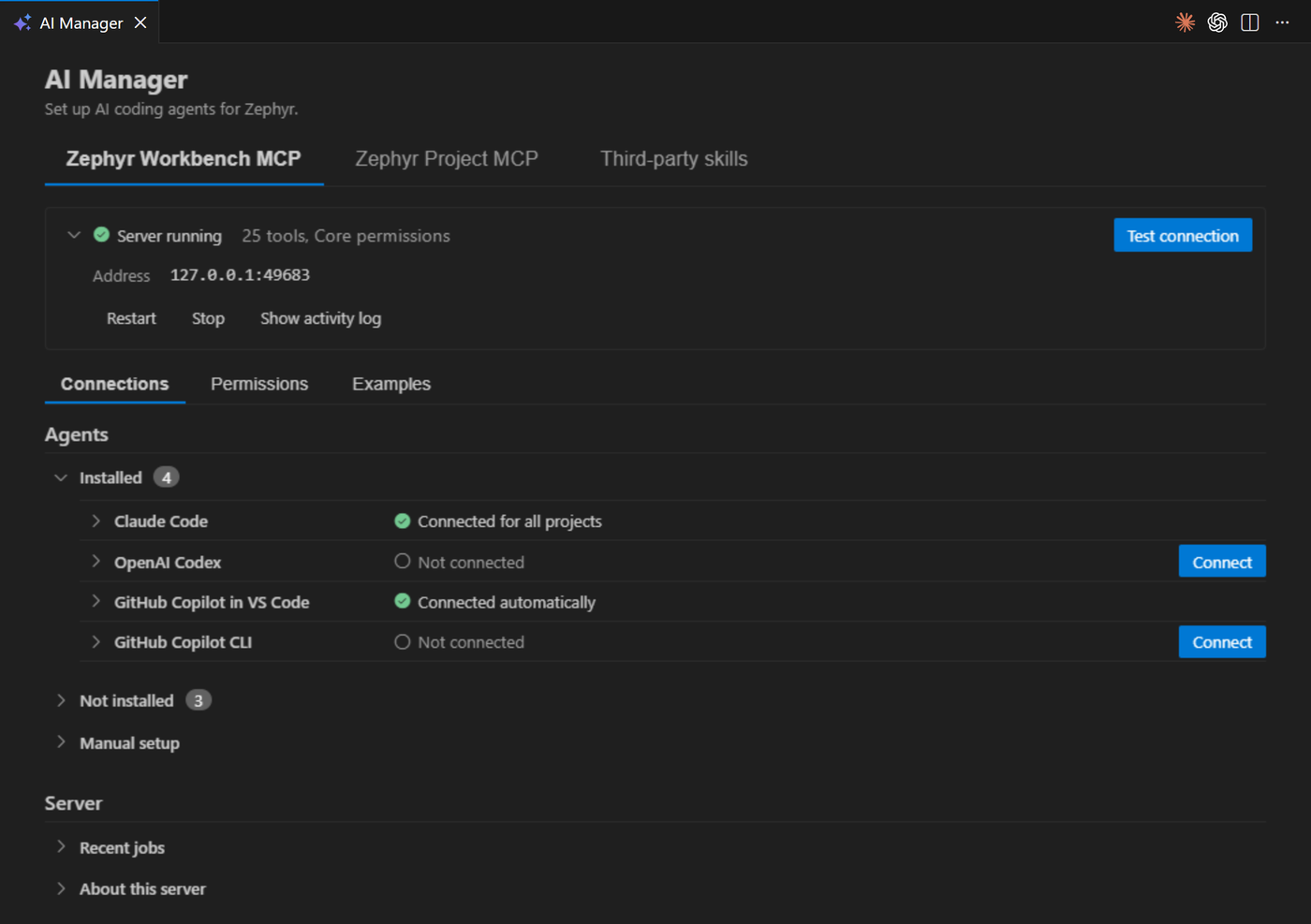The image size is (1311, 924).
Task: Expand the GitHub Copilot CLI row
Action: coord(96,641)
